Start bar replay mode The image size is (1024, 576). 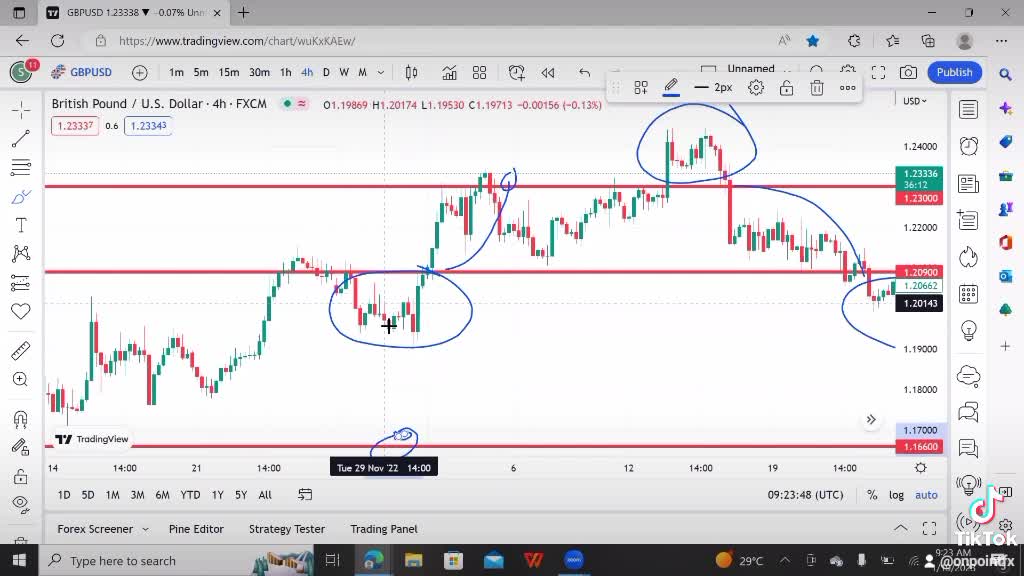pyautogui.click(x=548, y=72)
